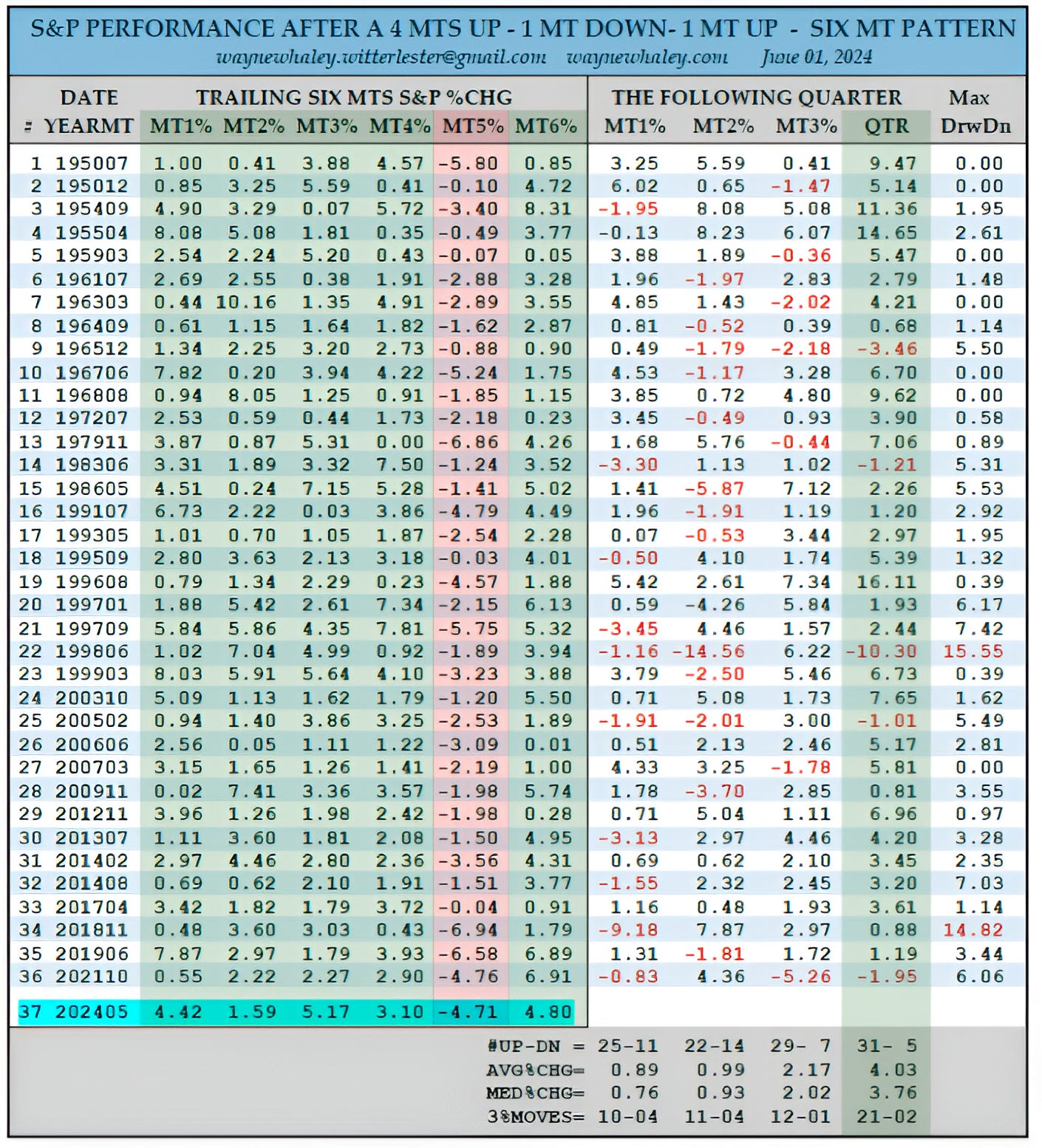The width and height of the screenshot is (1042, 1148).
Task: Click the up-down count '31- 5'
Action: 887,1047
